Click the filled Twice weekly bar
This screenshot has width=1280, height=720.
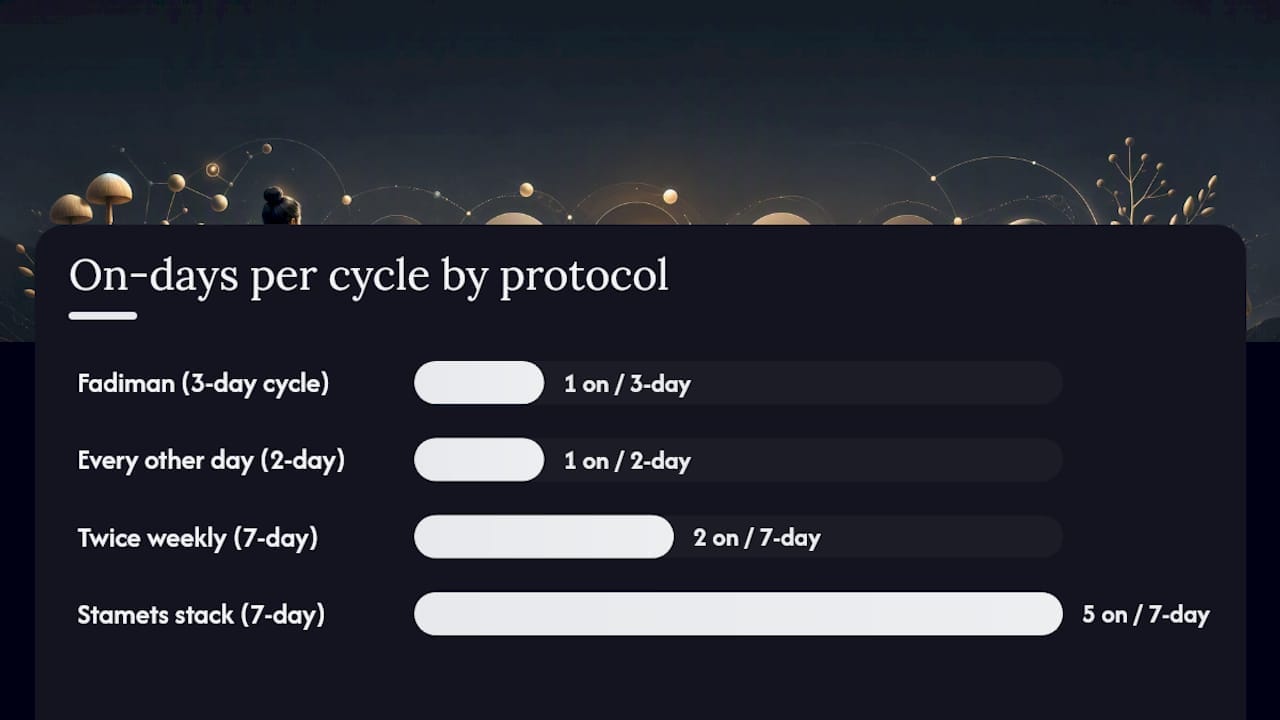click(x=544, y=537)
